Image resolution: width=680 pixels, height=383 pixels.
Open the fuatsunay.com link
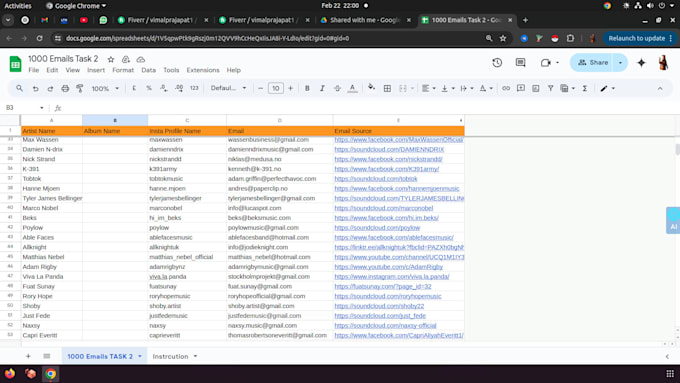click(382, 286)
